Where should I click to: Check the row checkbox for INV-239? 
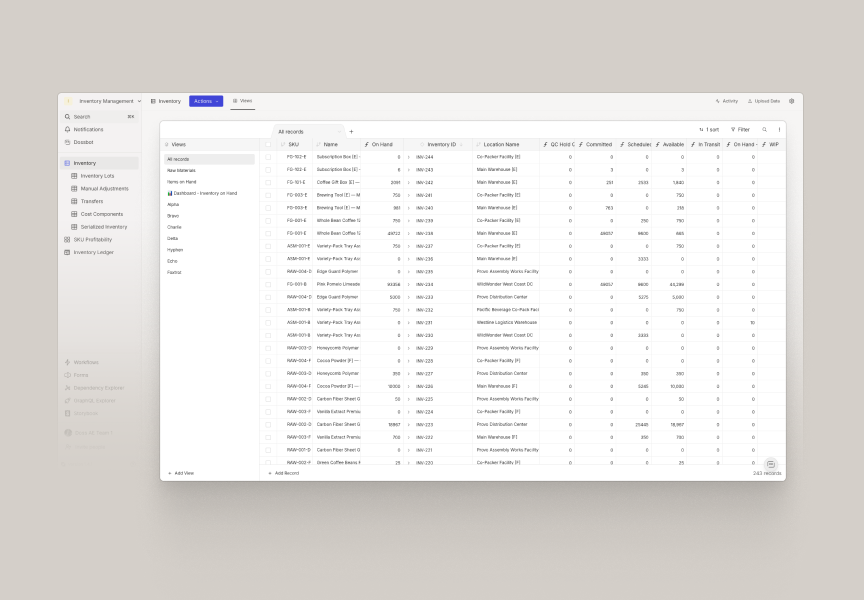click(268, 220)
